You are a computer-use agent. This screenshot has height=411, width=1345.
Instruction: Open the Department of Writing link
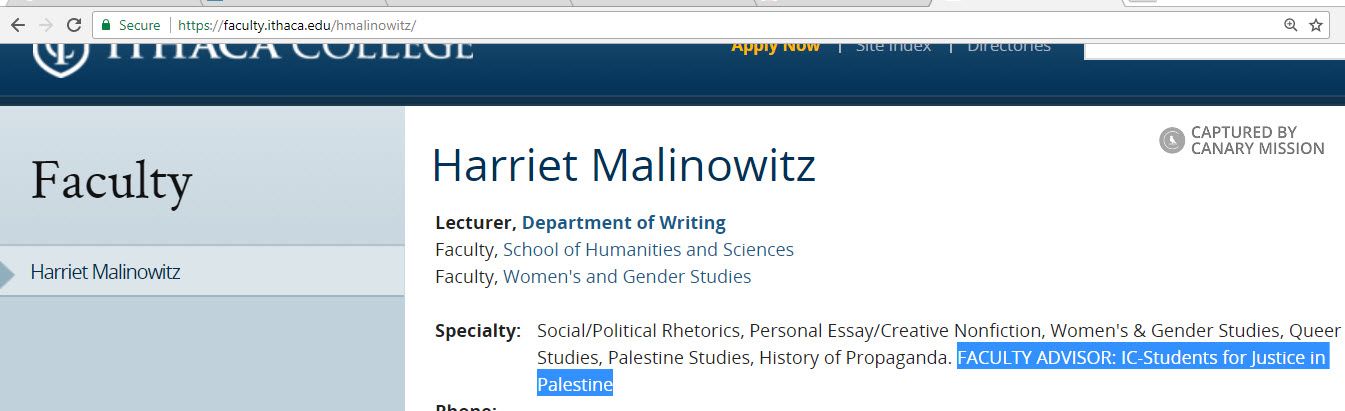(x=624, y=223)
